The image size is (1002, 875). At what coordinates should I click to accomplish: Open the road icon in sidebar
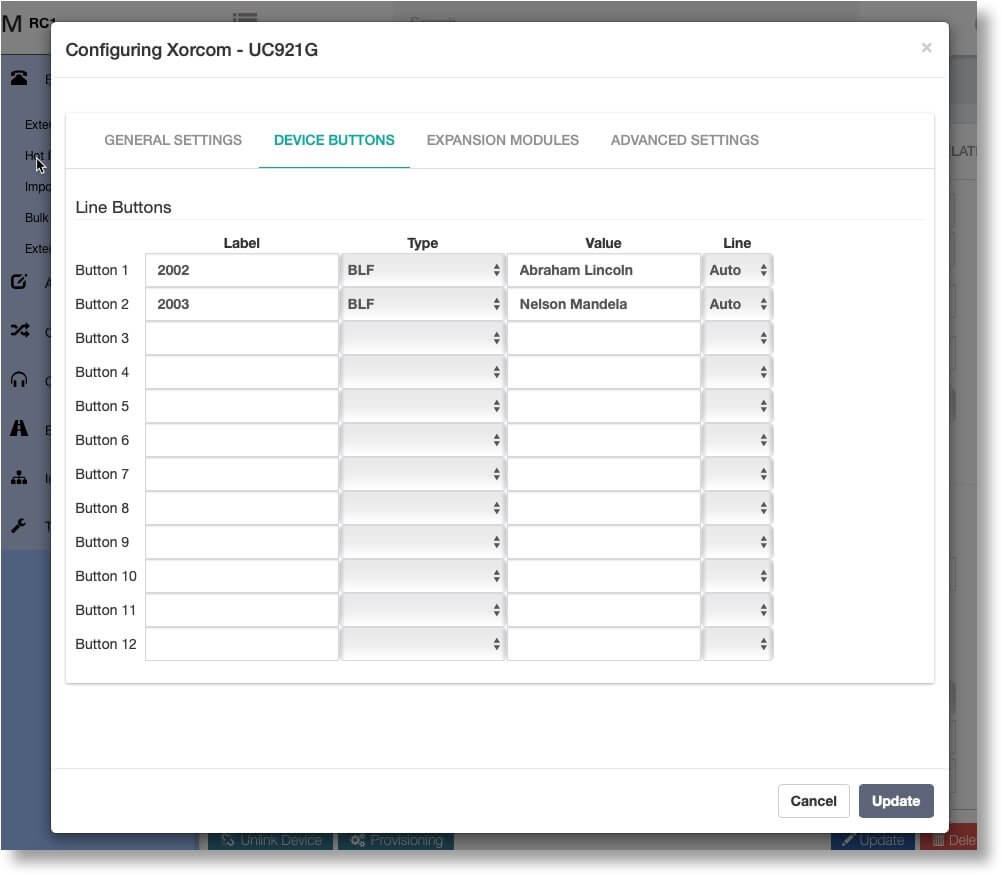click(x=19, y=428)
